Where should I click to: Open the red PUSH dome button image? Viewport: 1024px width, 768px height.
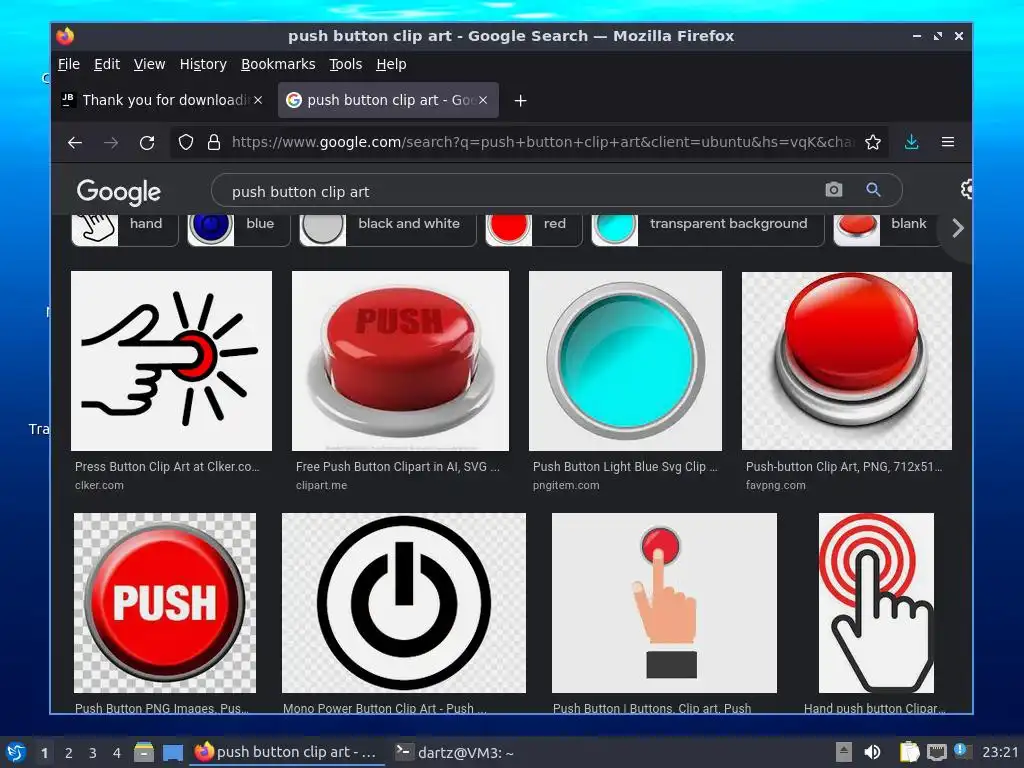400,360
